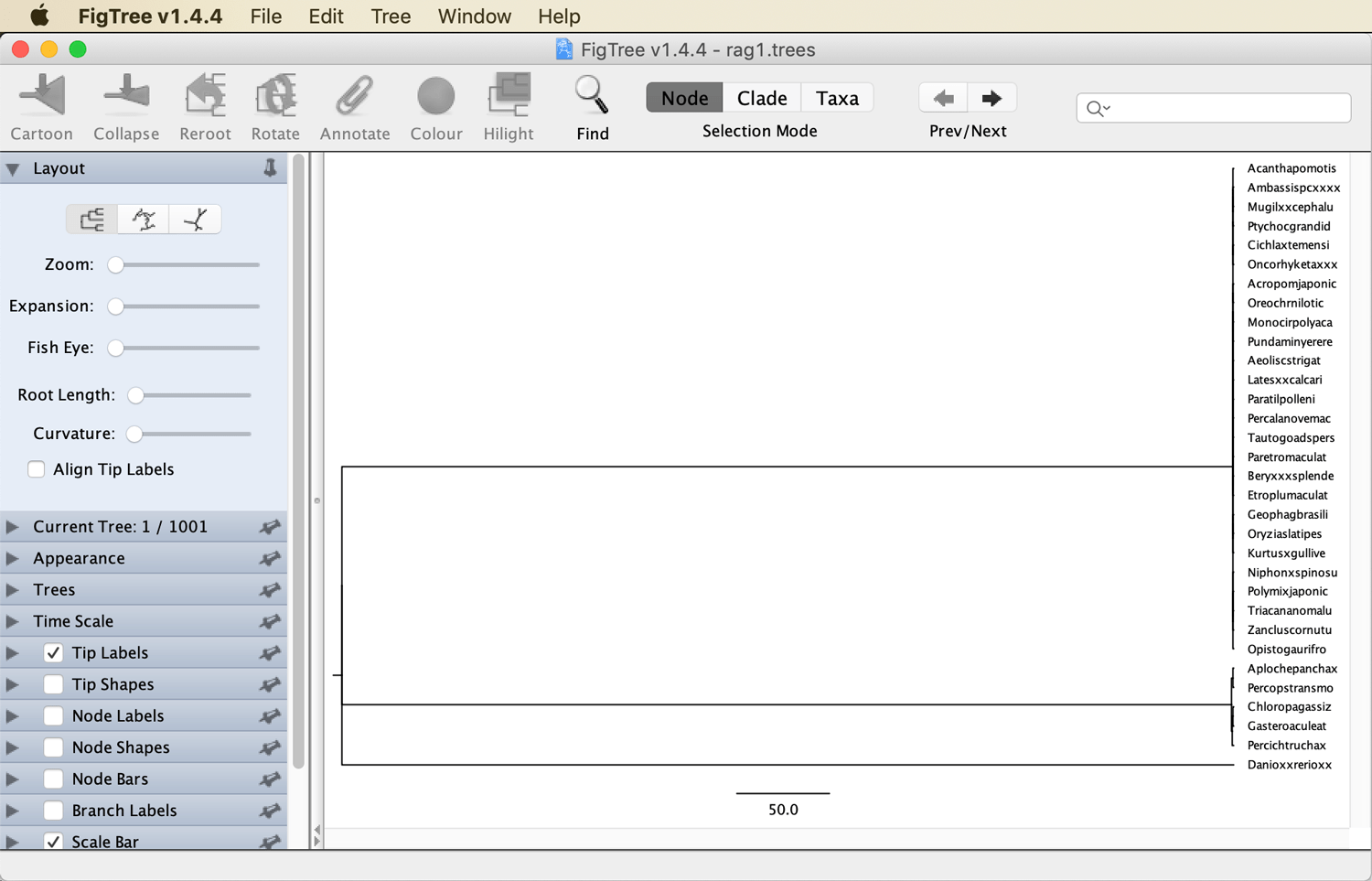Click the Collapse toolbar icon
Viewport: 1372px width, 881px height.
point(126,95)
